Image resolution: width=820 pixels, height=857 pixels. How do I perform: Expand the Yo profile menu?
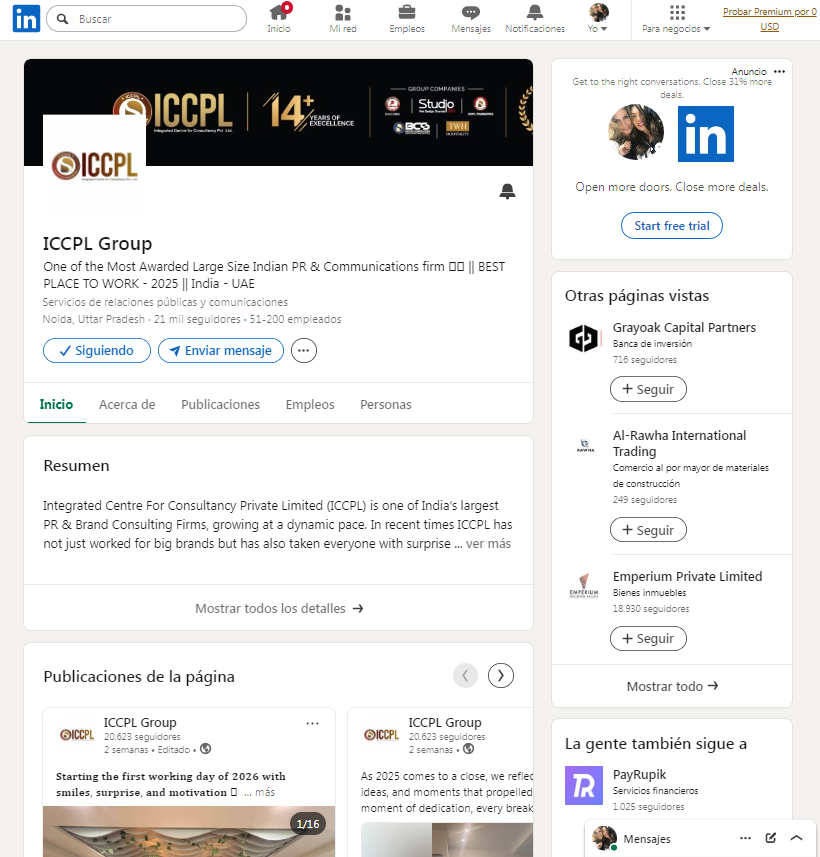pos(598,19)
